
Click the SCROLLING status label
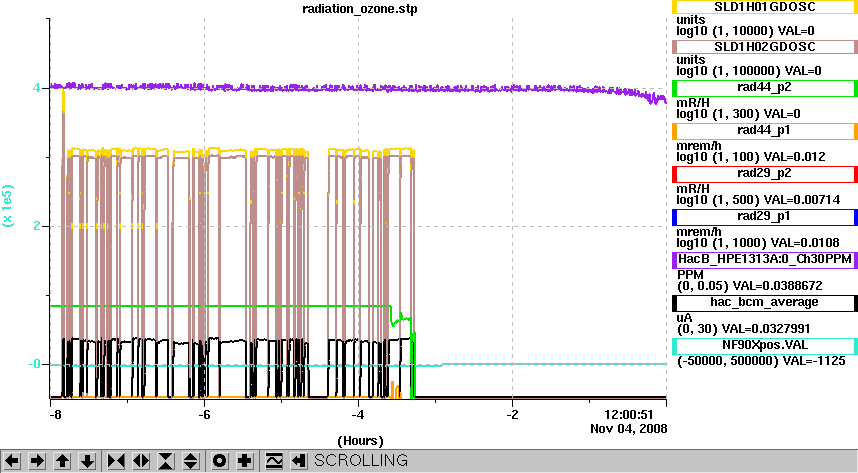click(x=361, y=460)
